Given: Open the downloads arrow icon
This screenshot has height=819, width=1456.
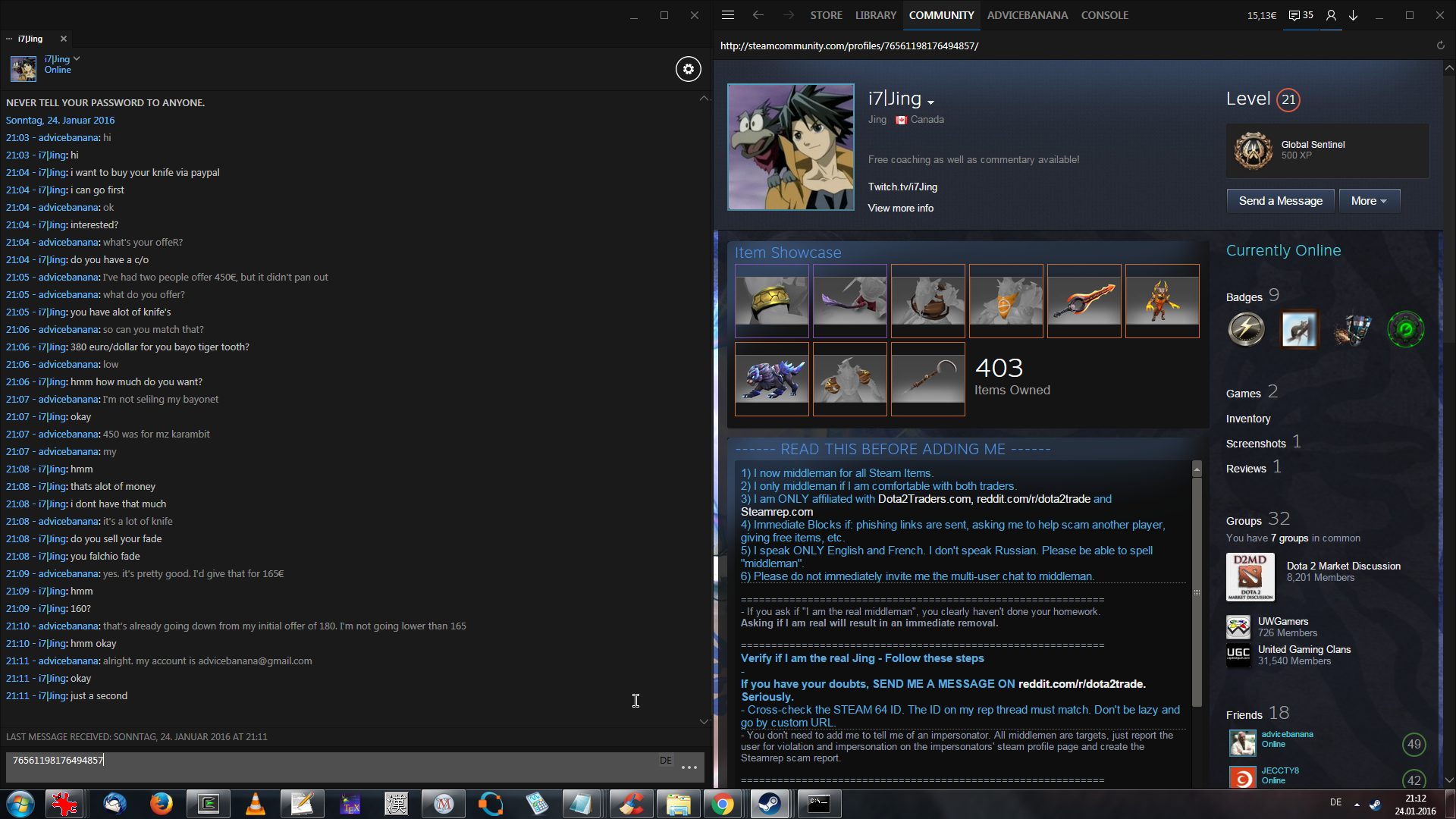Looking at the screenshot, I should point(1353,15).
